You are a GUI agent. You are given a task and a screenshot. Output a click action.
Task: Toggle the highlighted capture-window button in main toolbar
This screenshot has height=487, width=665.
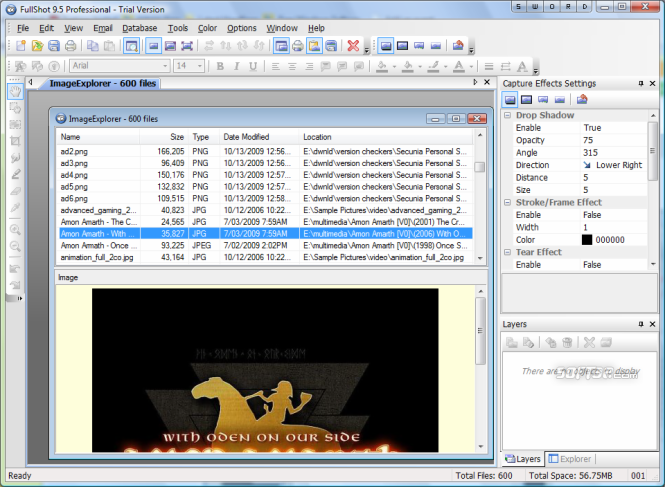(281, 45)
